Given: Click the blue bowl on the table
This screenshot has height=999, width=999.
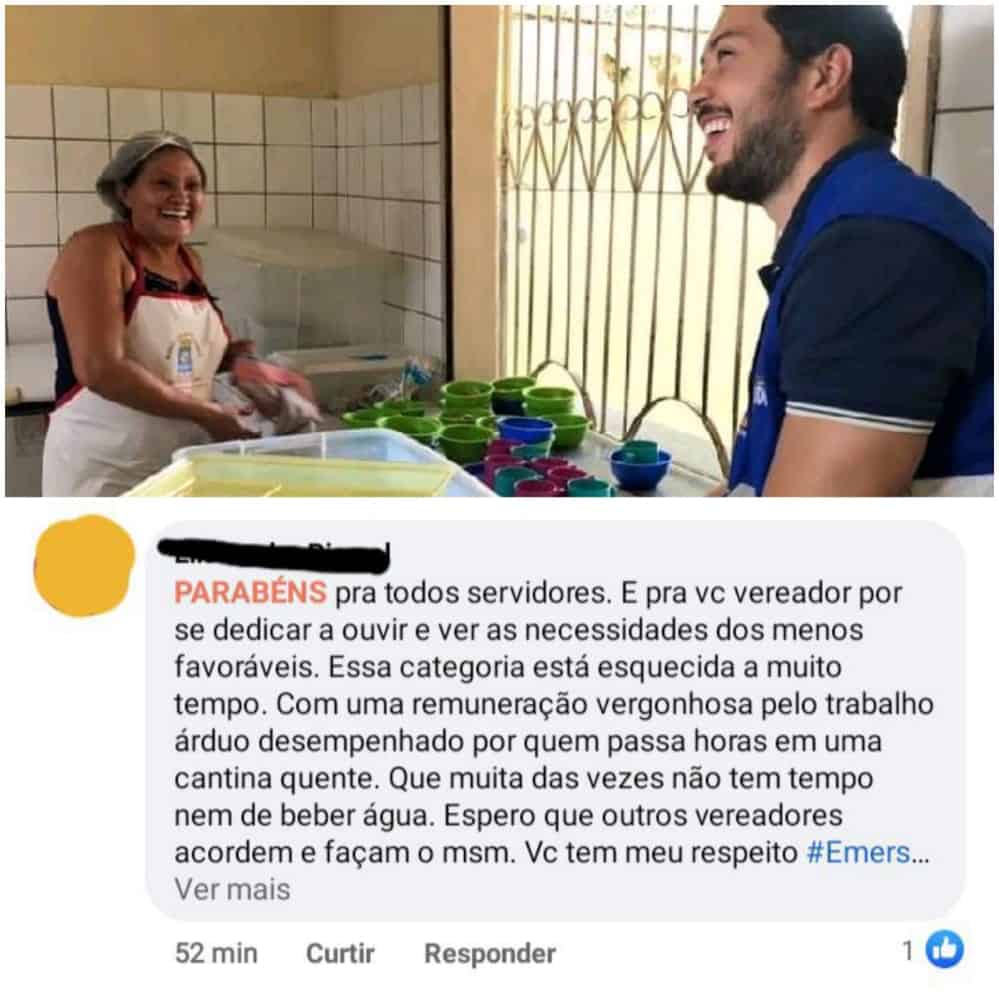Looking at the screenshot, I should coord(640,466).
